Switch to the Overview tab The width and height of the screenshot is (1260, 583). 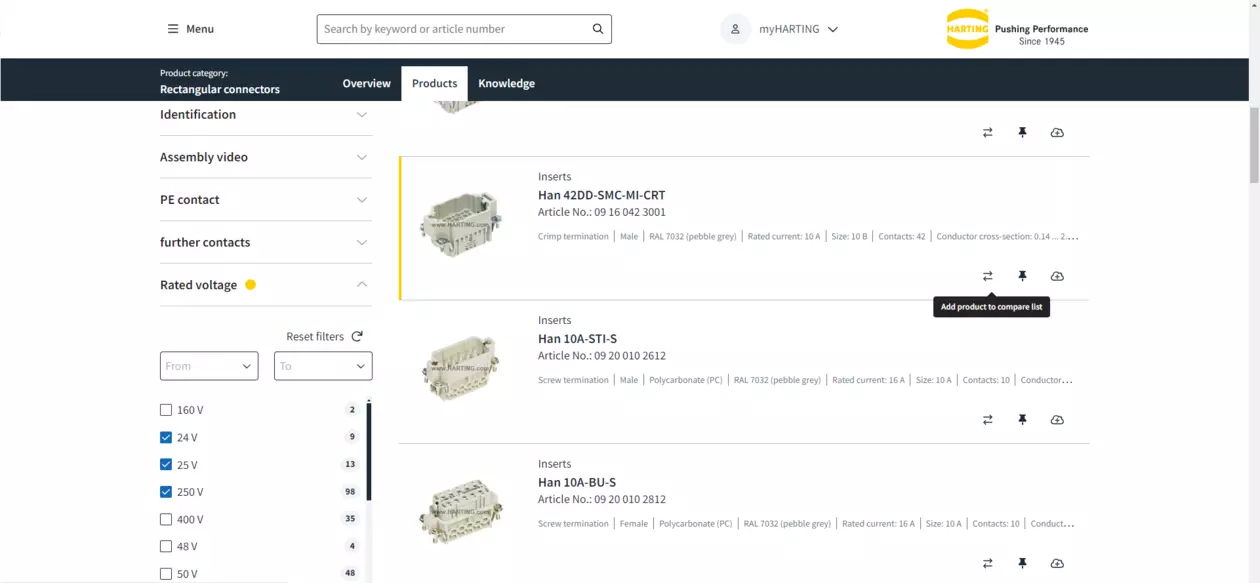[366, 83]
